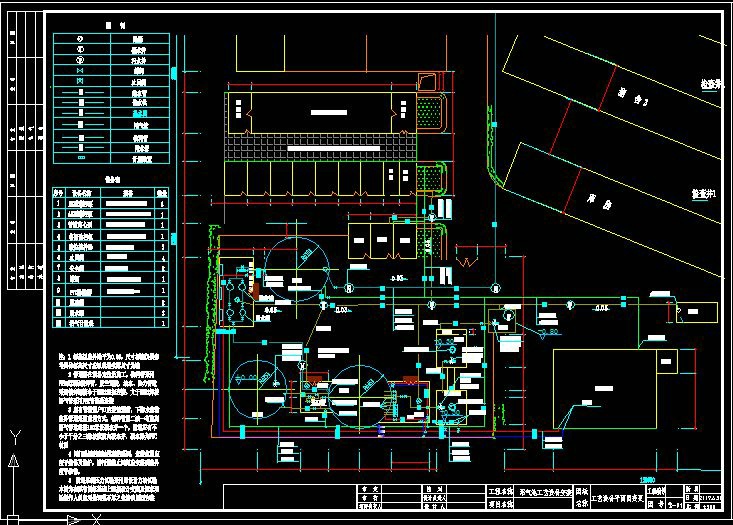Select the 0.03 slope label on the pipeline
This screenshot has height=525, width=733.
coord(342,310)
